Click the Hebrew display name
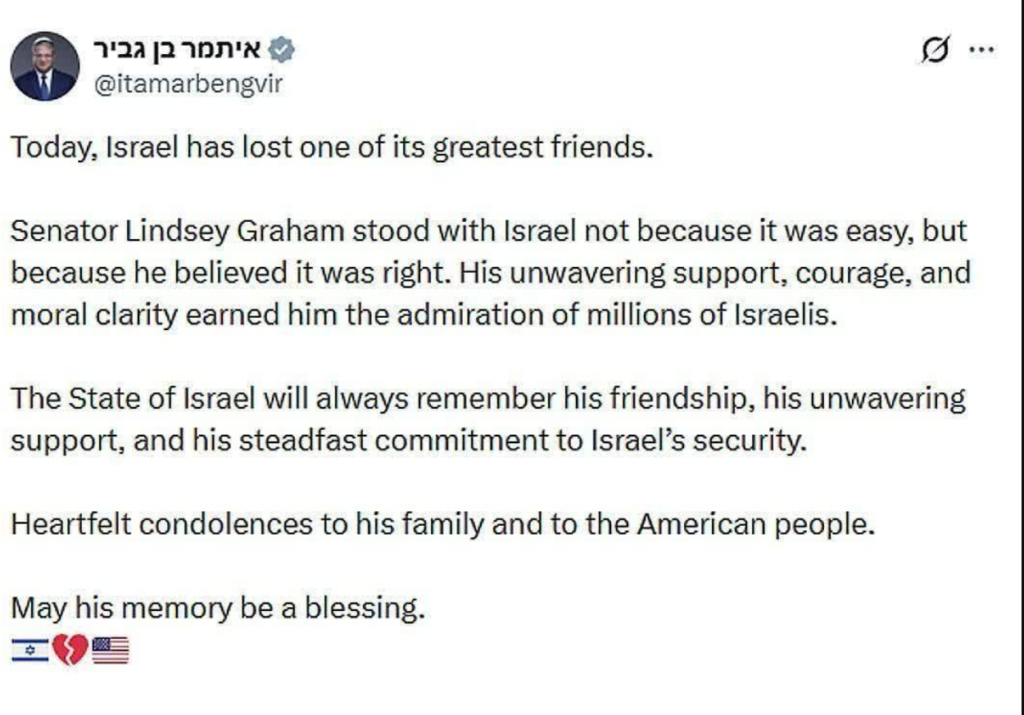 point(178,49)
